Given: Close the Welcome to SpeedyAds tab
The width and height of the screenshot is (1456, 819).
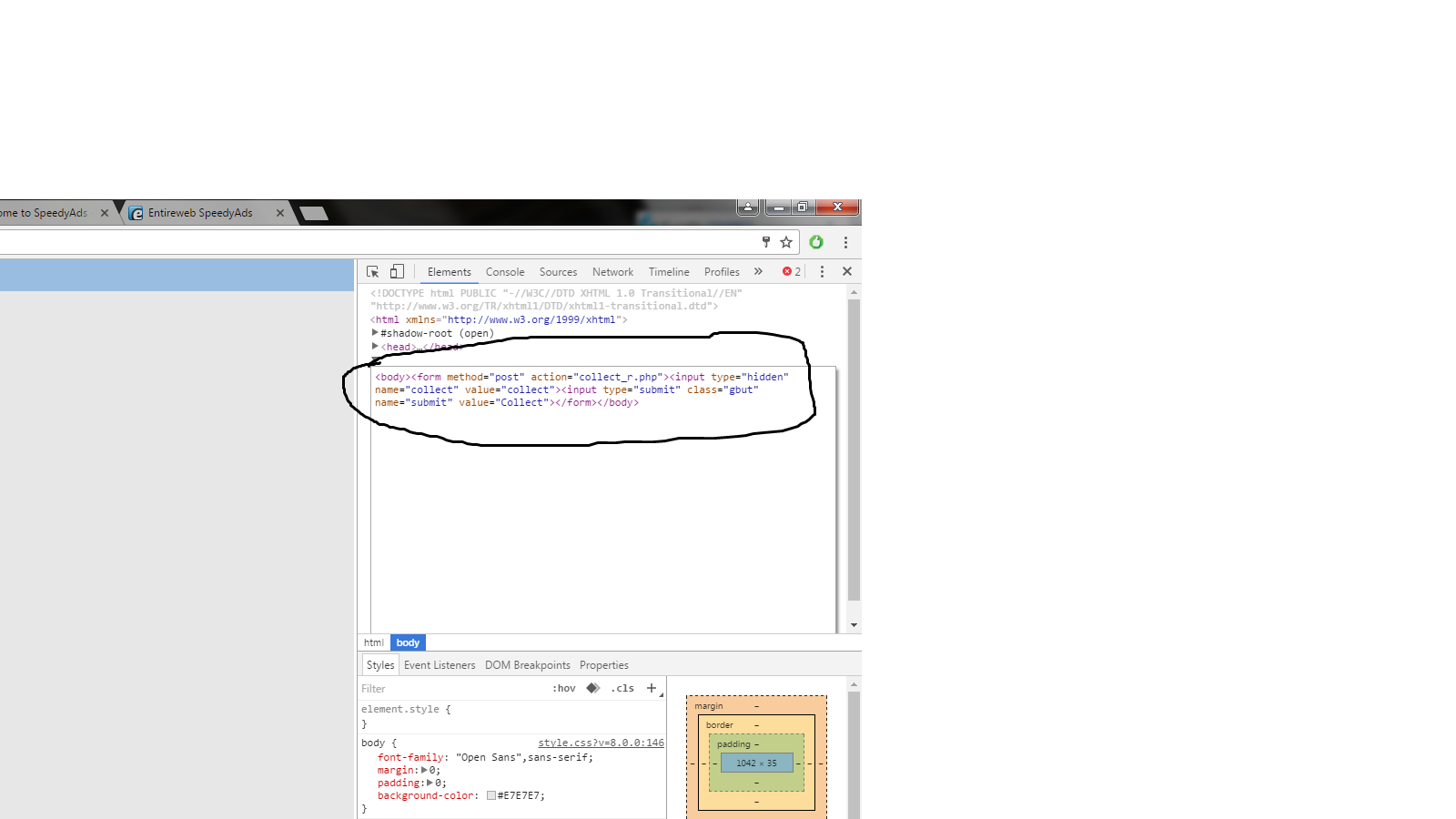Looking at the screenshot, I should click(x=105, y=213).
